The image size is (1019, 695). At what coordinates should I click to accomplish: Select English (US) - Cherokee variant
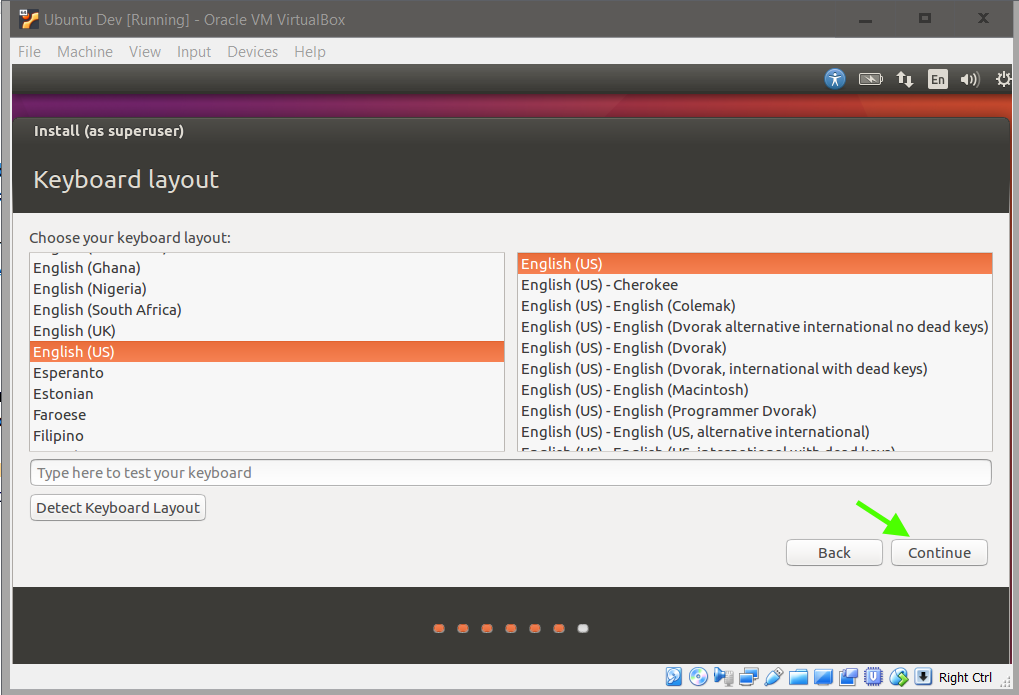click(x=755, y=285)
